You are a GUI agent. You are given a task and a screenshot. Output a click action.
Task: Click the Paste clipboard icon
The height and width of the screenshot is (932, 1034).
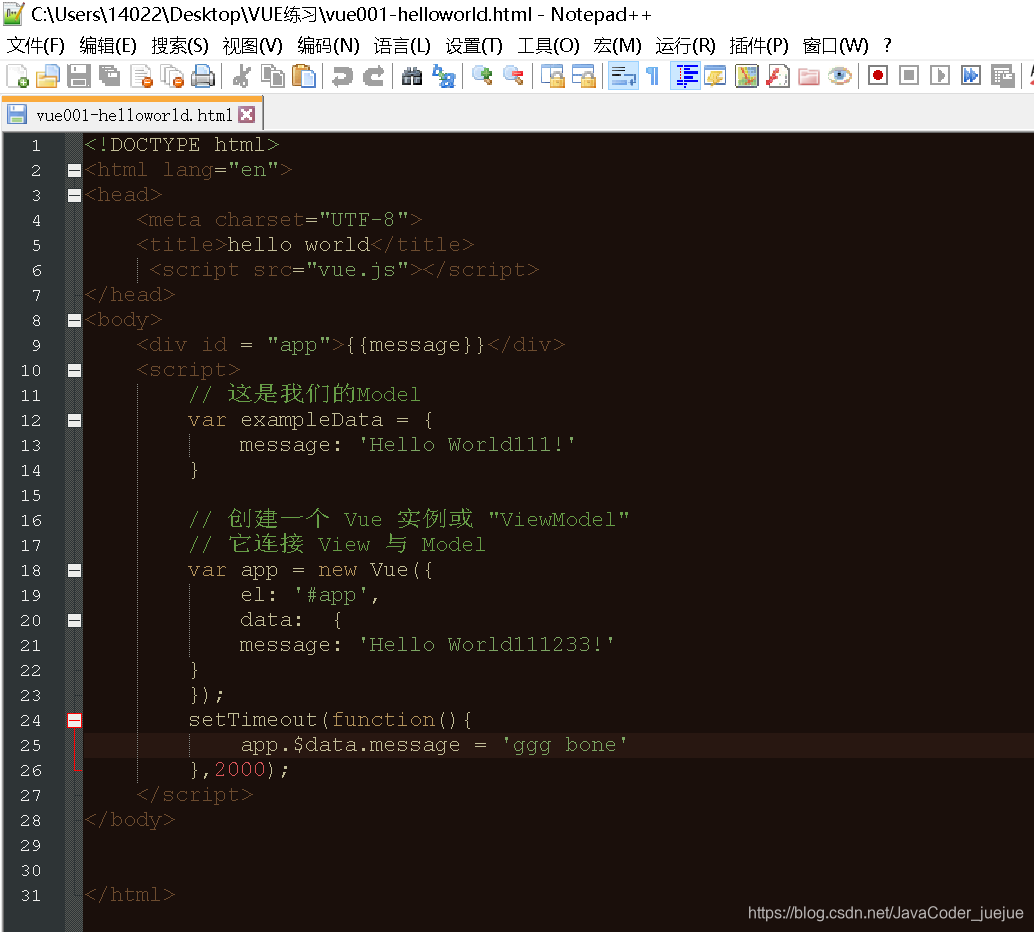click(303, 76)
